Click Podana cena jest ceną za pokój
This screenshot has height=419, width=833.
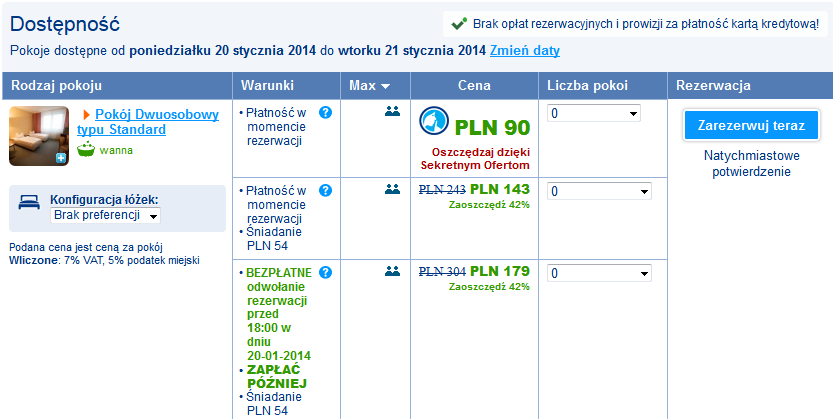point(86,247)
